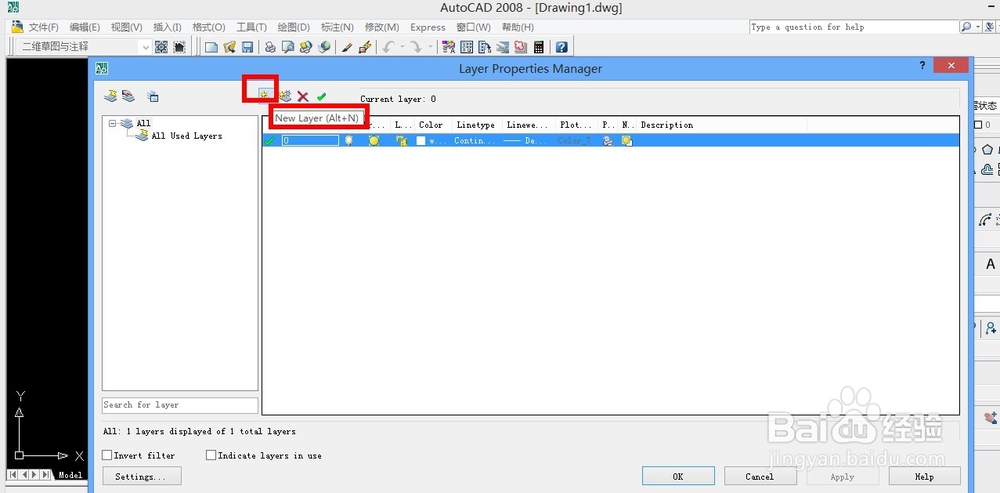Check Indicate layers in use checkbox
The image size is (1000, 493).
click(210, 455)
